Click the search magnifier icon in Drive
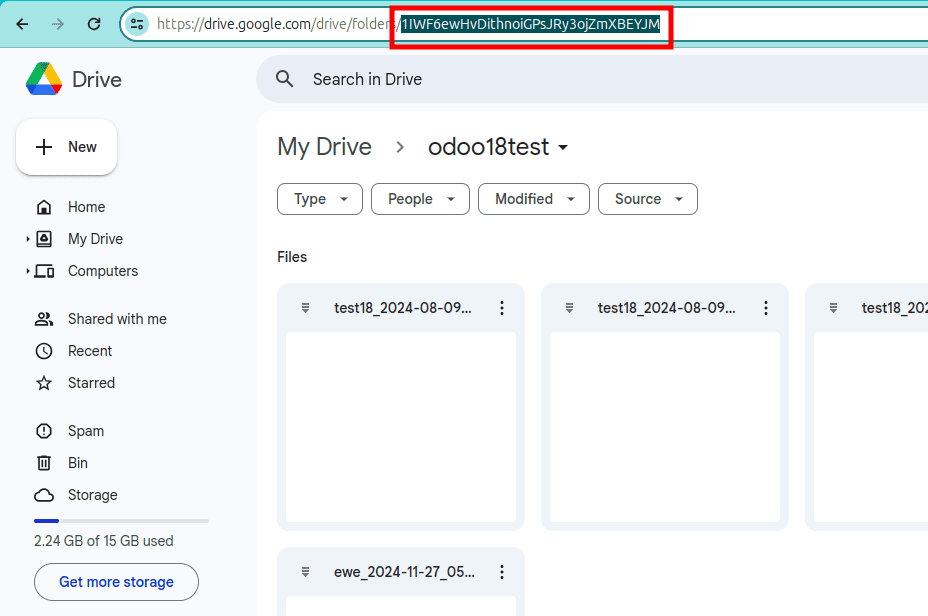928x616 pixels. pos(285,79)
